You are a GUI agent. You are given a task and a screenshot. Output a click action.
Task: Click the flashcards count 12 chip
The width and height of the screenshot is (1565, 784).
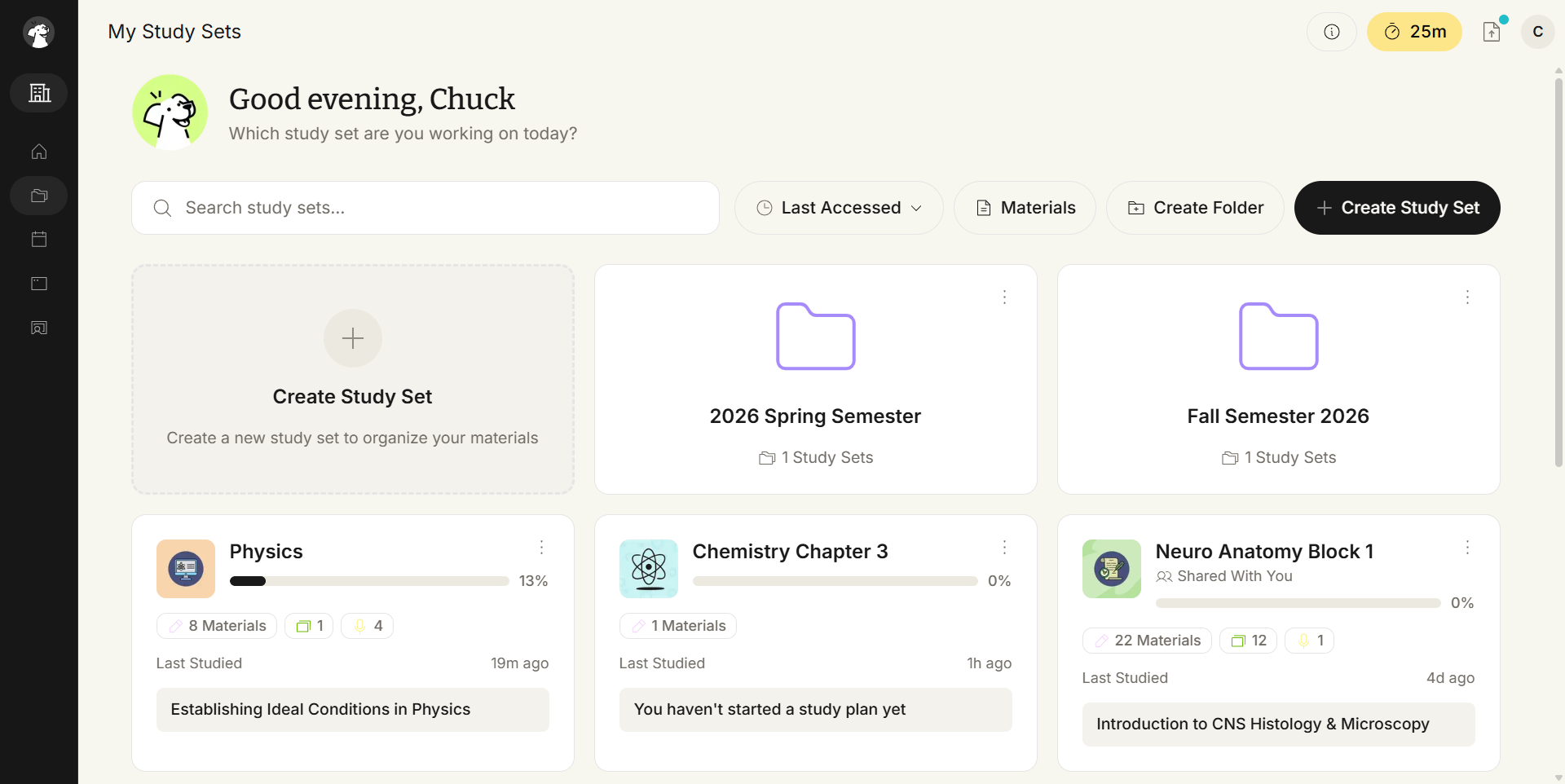(1248, 641)
